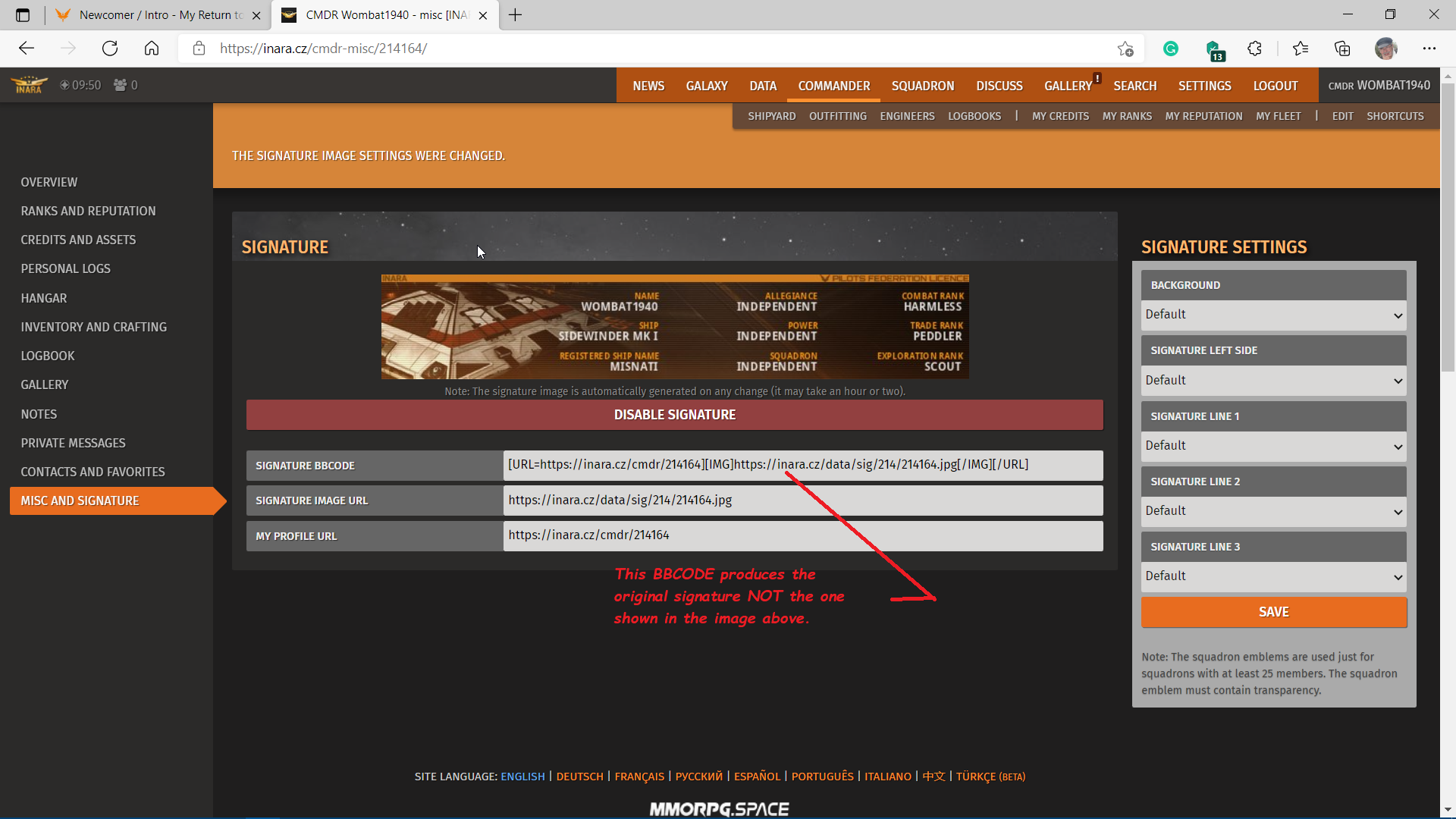
Task: Select the MY PROFILE URL field
Action: (803, 535)
